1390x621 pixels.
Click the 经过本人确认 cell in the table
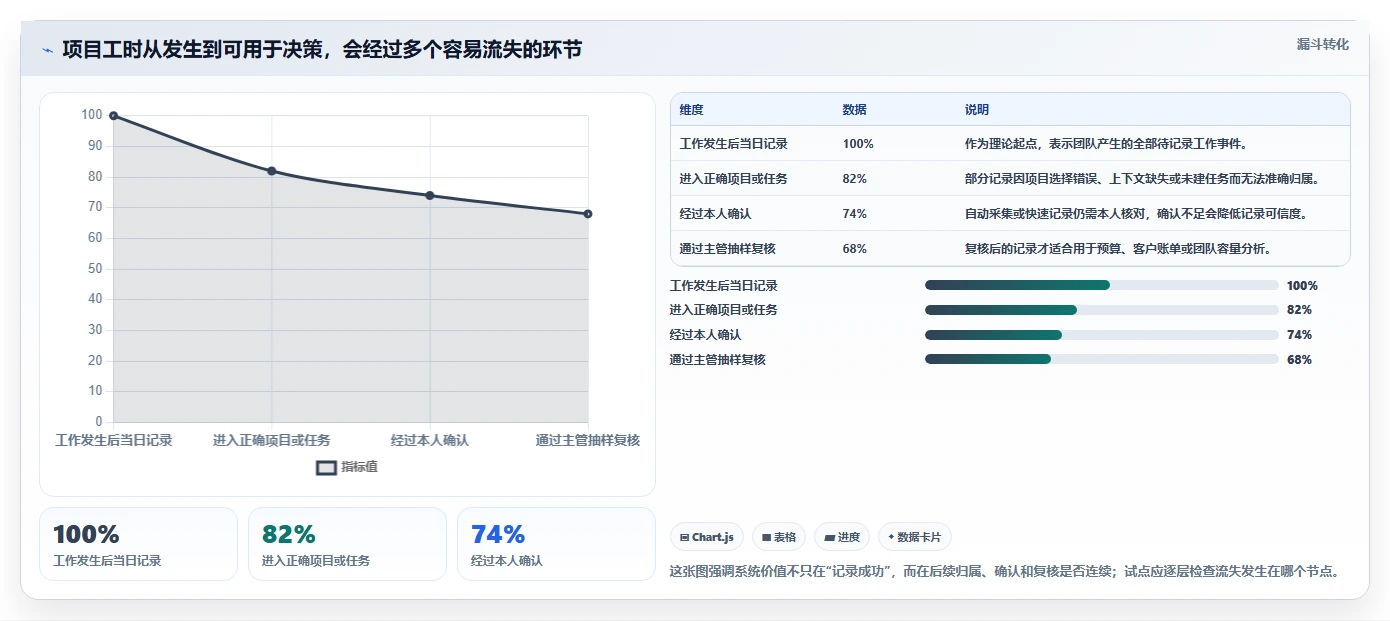coord(715,214)
